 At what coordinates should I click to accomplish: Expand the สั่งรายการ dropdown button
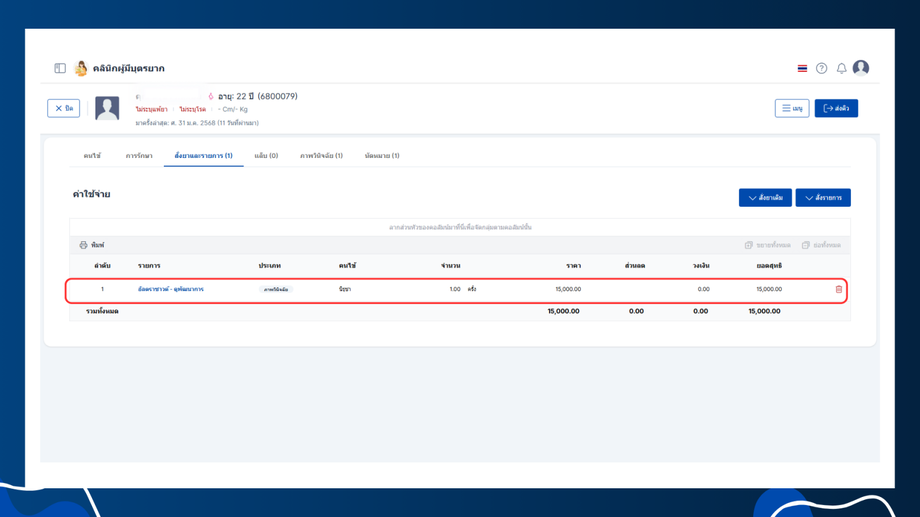point(823,198)
